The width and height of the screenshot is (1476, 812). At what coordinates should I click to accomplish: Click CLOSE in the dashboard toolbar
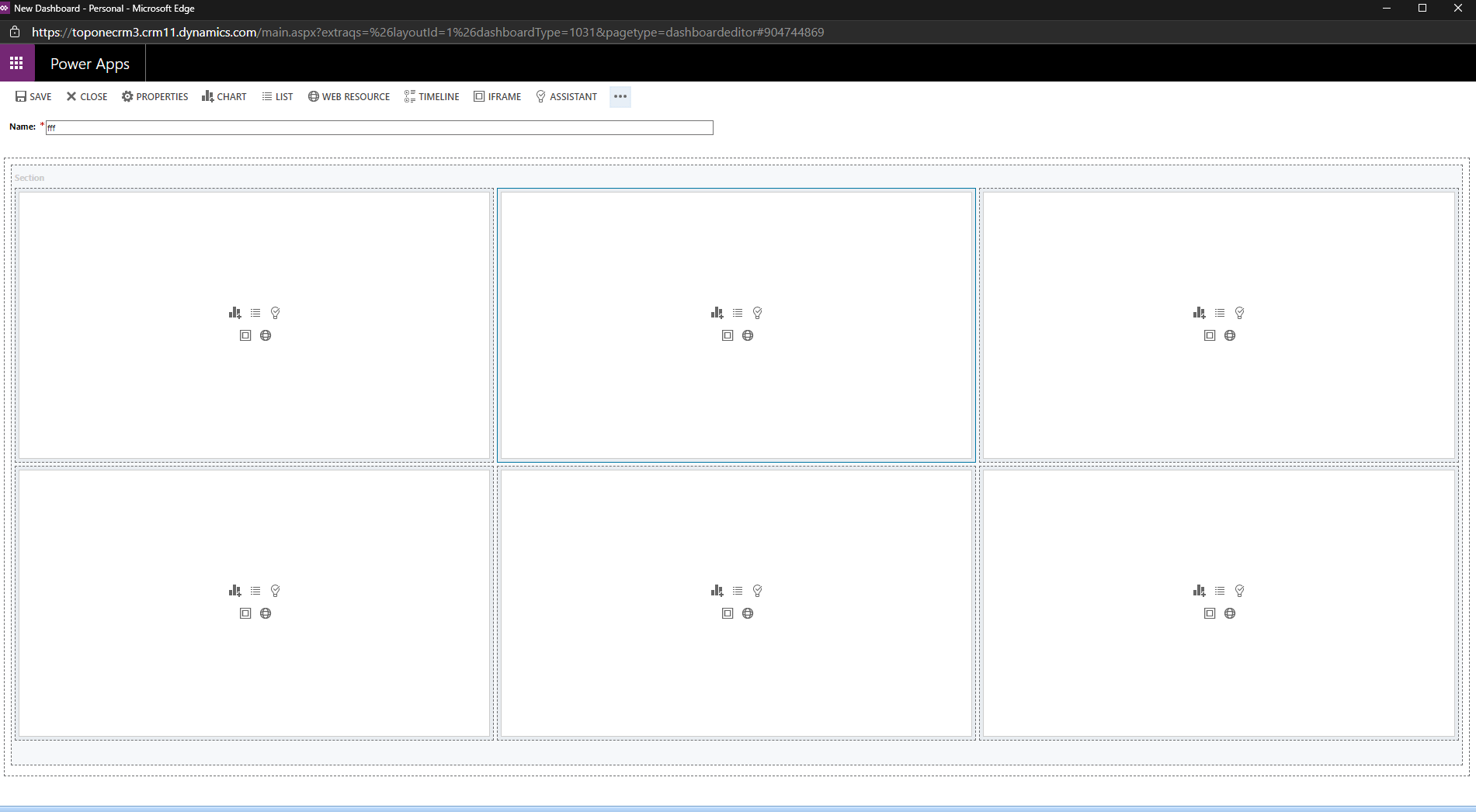click(x=87, y=96)
